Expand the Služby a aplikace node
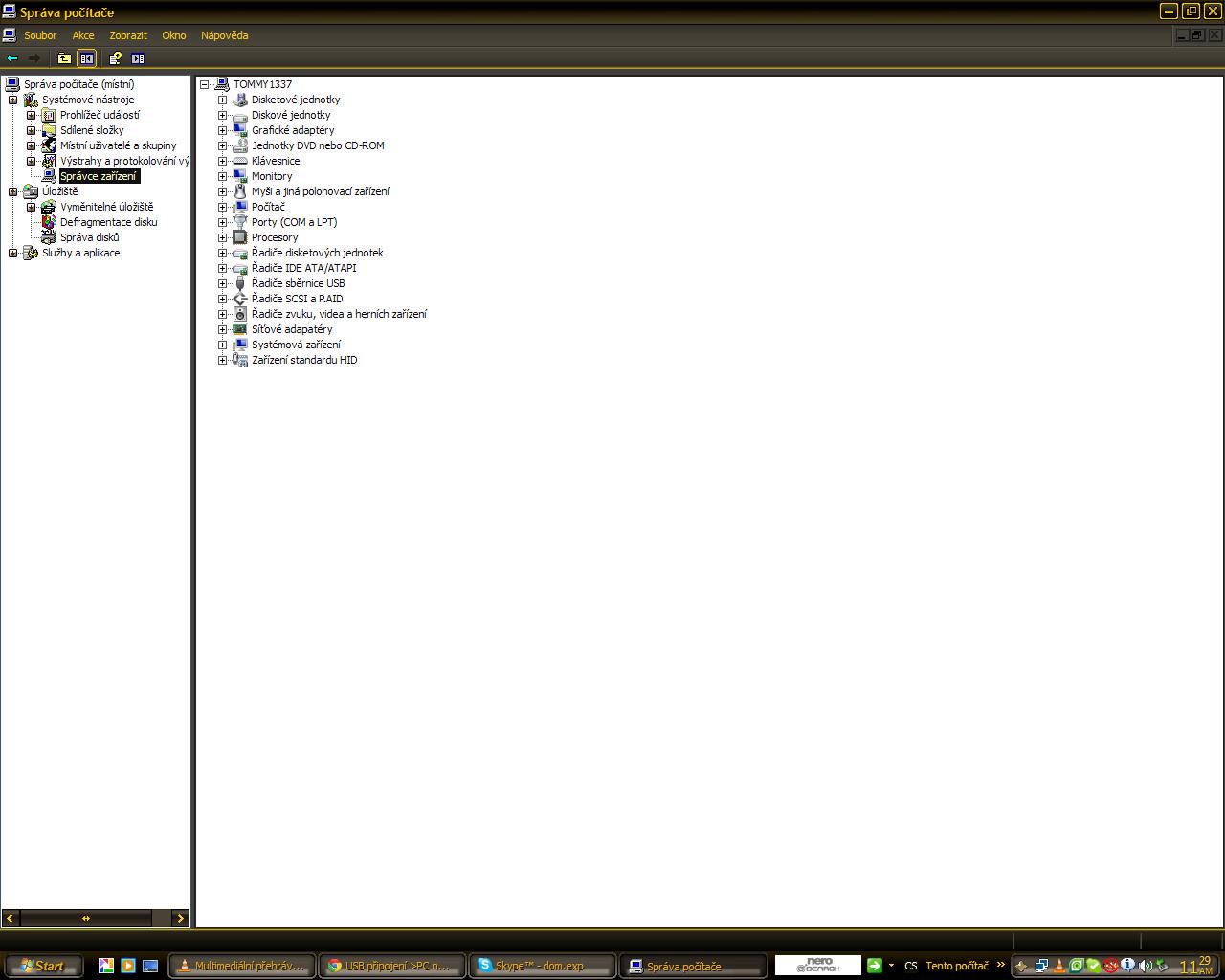The image size is (1225, 980). 13,253
